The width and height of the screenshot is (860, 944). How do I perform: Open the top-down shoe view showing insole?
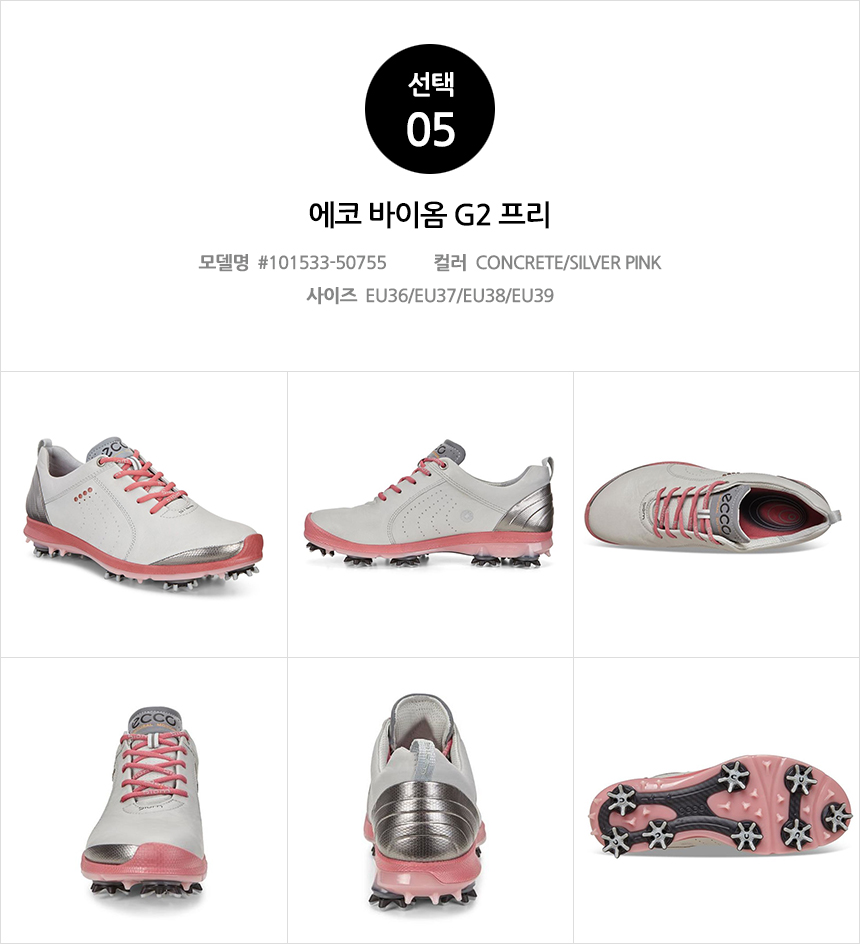click(x=717, y=515)
